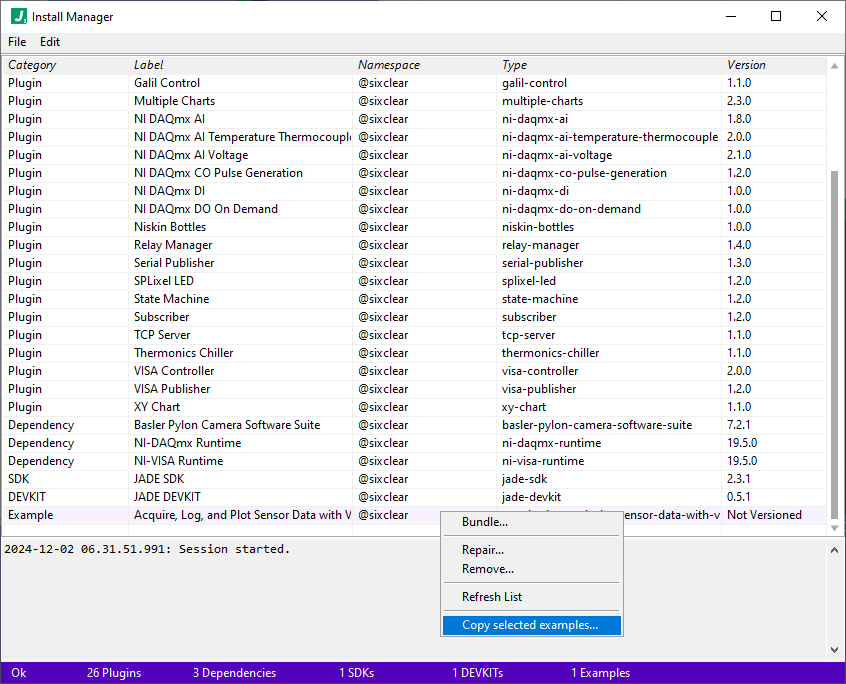Click Copy selected examples
This screenshot has width=846, height=684.
click(x=530, y=623)
